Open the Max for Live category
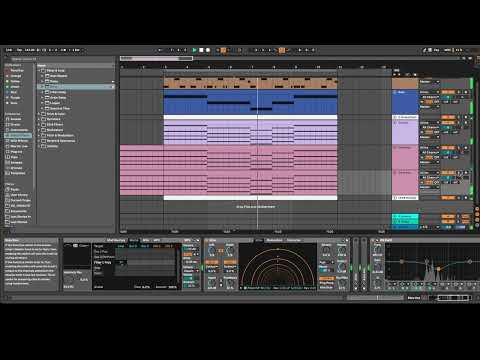The width and height of the screenshot is (480, 360). [x=19, y=146]
